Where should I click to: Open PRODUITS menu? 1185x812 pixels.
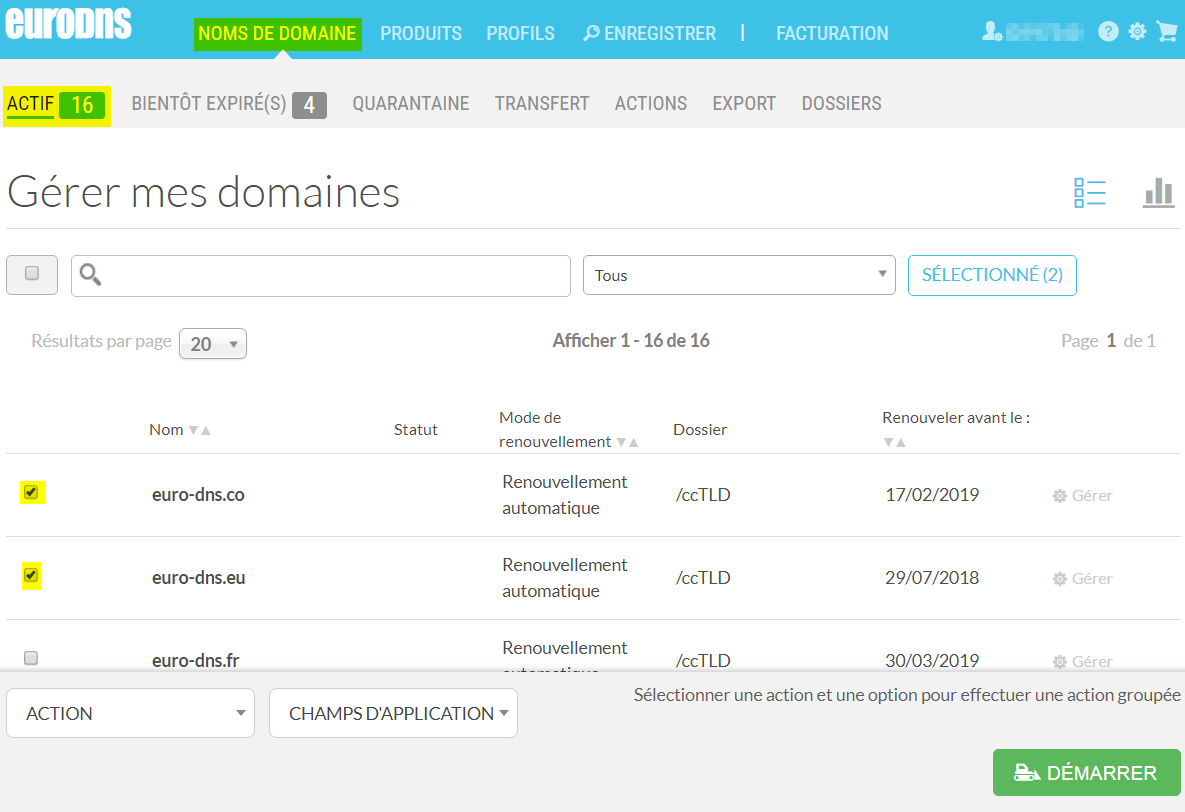[421, 34]
